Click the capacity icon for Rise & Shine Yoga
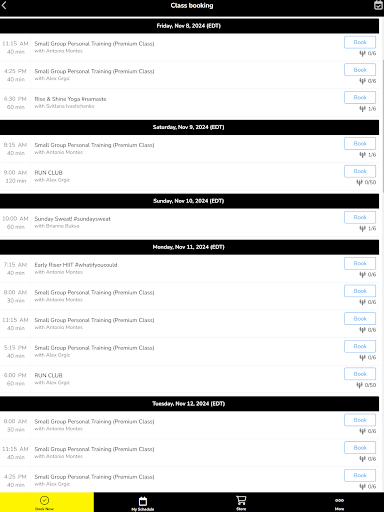The width and height of the screenshot is (384, 512). click(362, 108)
